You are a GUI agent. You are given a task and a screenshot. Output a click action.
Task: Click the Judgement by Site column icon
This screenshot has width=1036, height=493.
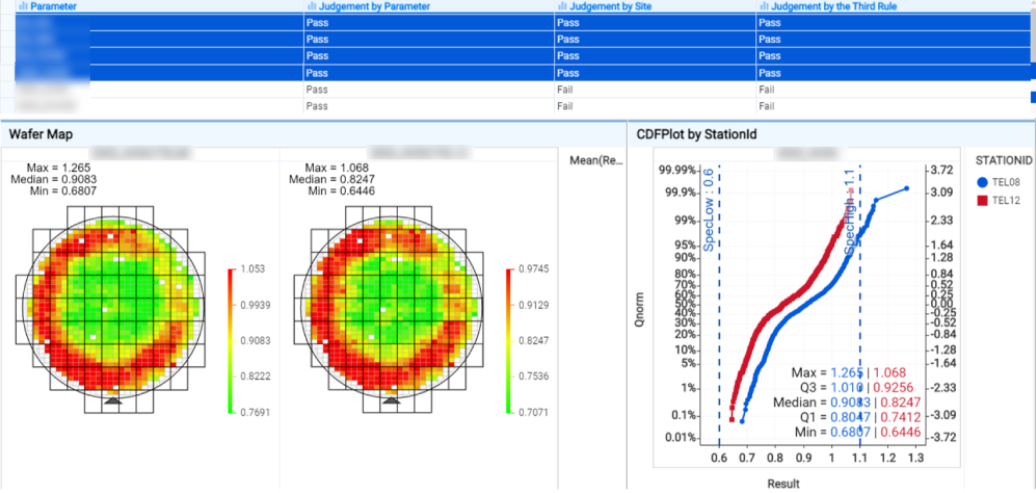[x=560, y=6]
